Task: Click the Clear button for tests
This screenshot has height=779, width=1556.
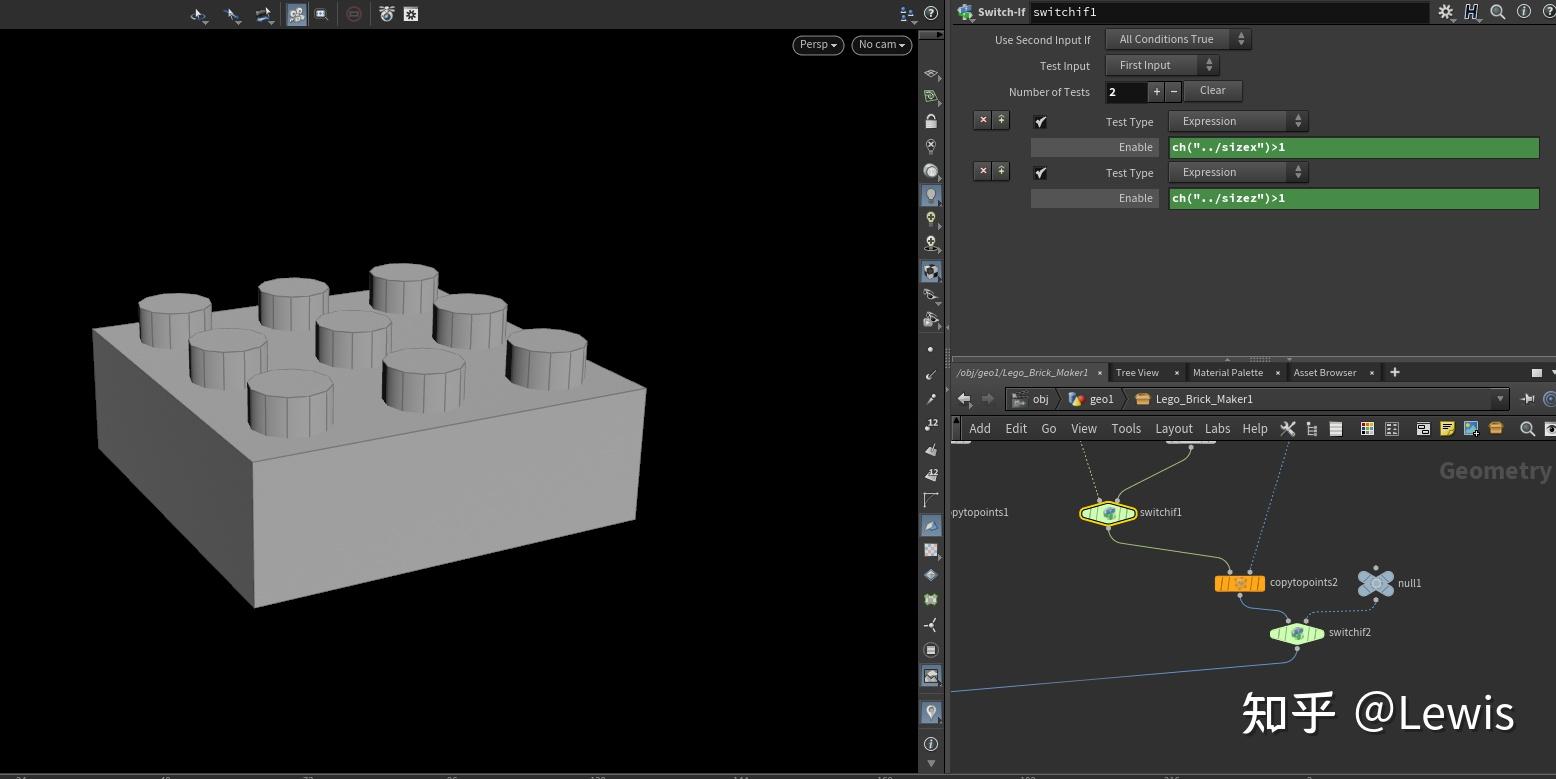Action: (x=1212, y=91)
